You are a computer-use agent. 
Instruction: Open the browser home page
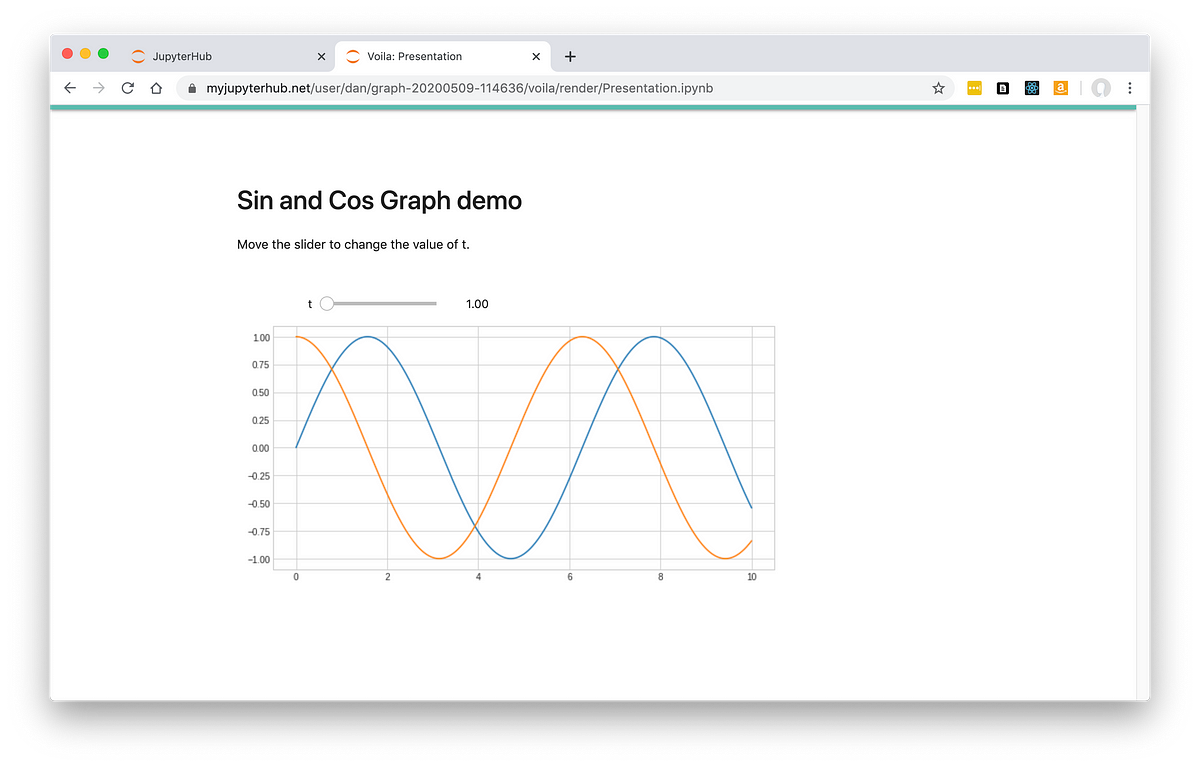(156, 88)
